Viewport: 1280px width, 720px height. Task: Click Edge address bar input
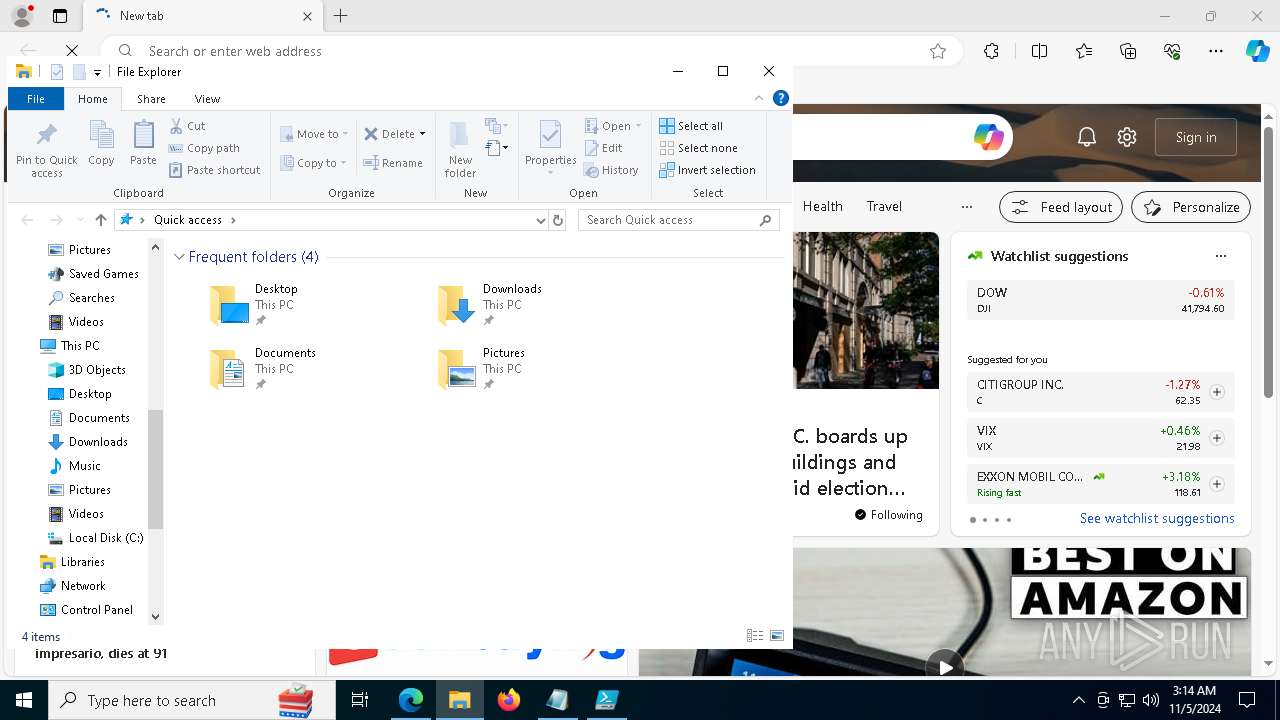530,51
